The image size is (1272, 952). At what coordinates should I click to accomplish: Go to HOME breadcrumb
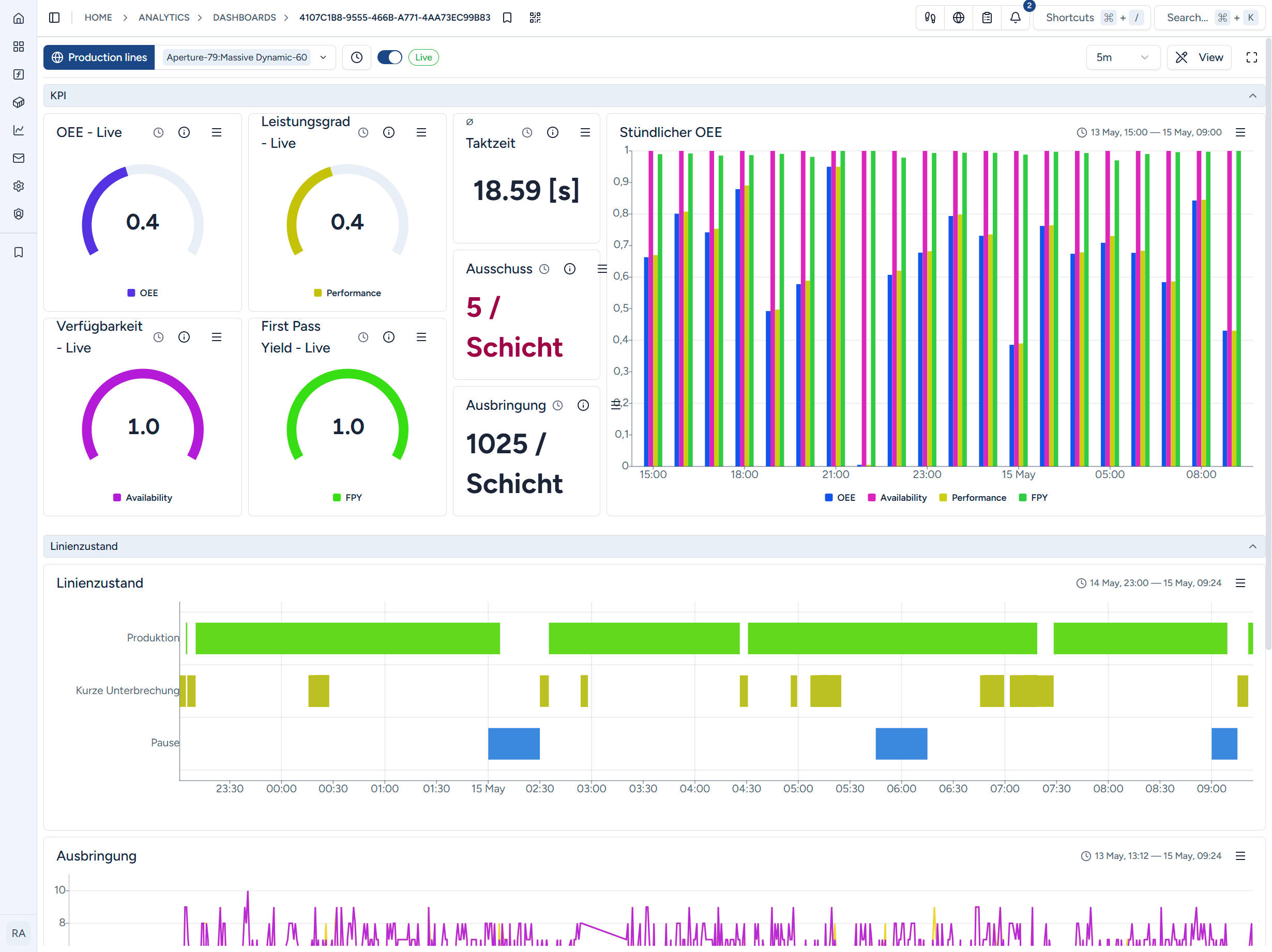98,18
